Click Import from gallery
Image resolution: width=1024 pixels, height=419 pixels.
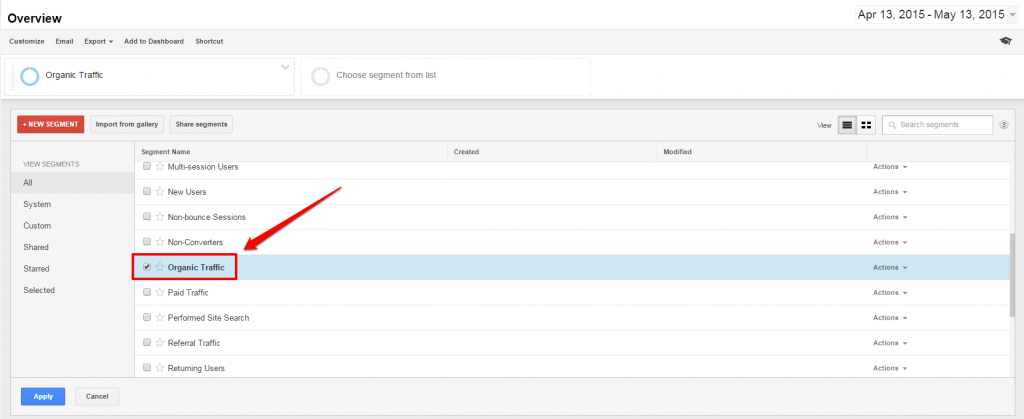(127, 124)
